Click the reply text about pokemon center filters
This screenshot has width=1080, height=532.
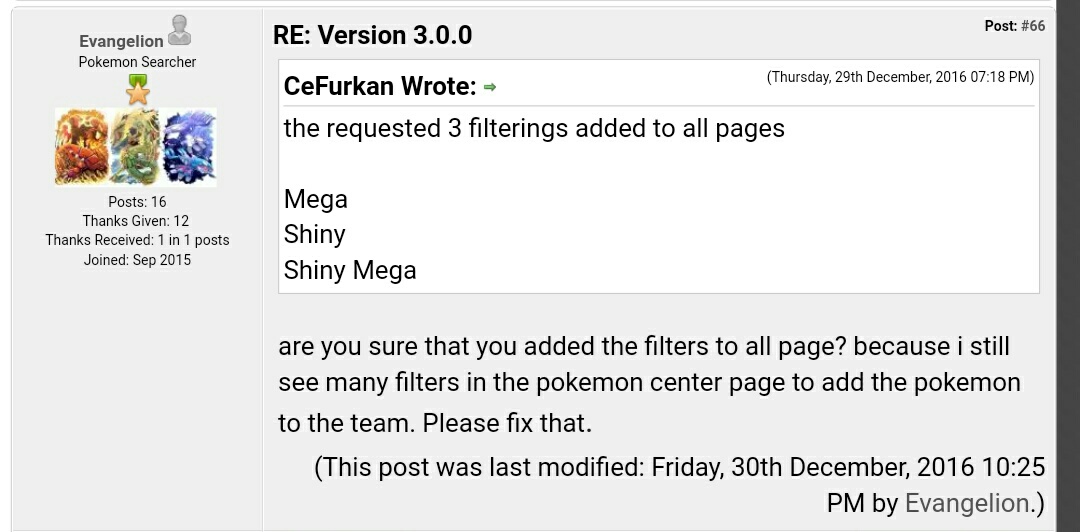(x=648, y=384)
